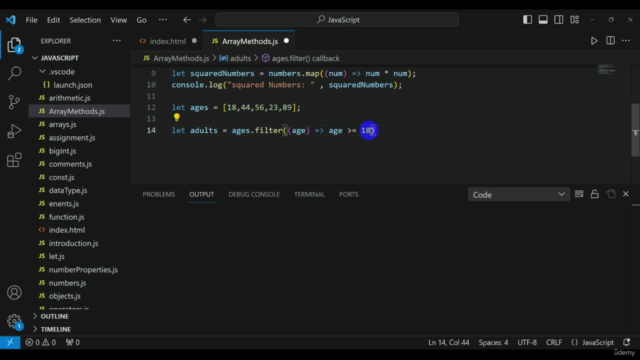Open the hidden menus ellipsis in menu bar
Screen dimensions: 640x360
click(x=162, y=20)
